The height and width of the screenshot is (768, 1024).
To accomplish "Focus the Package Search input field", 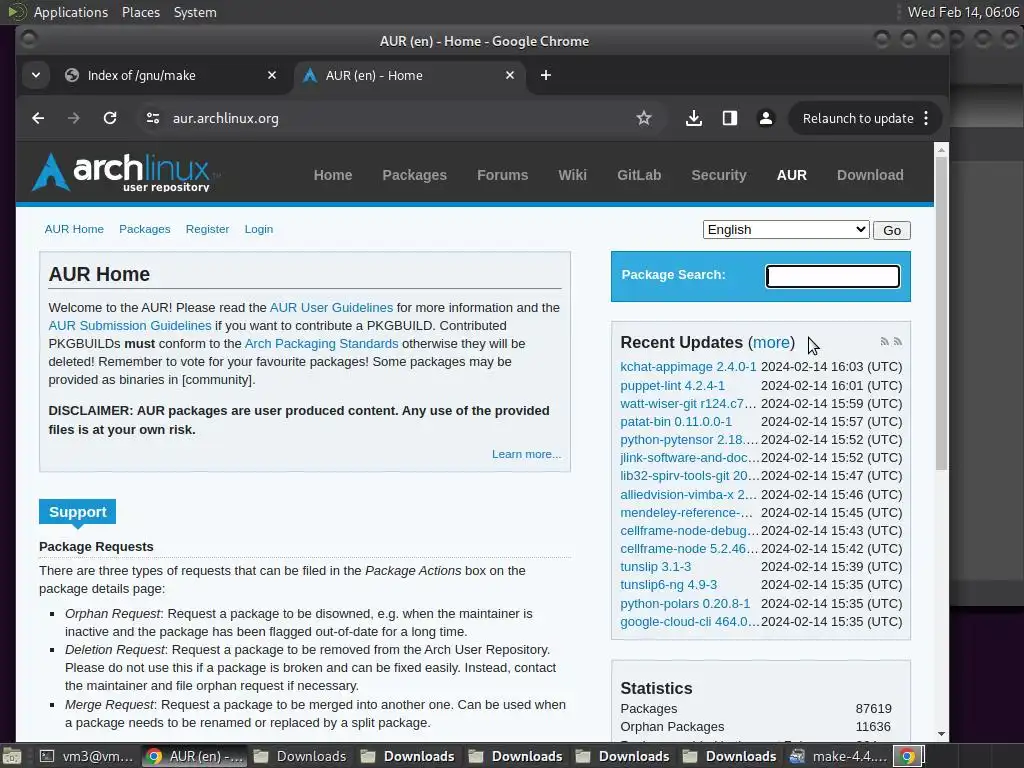I will pyautogui.click(x=833, y=276).
